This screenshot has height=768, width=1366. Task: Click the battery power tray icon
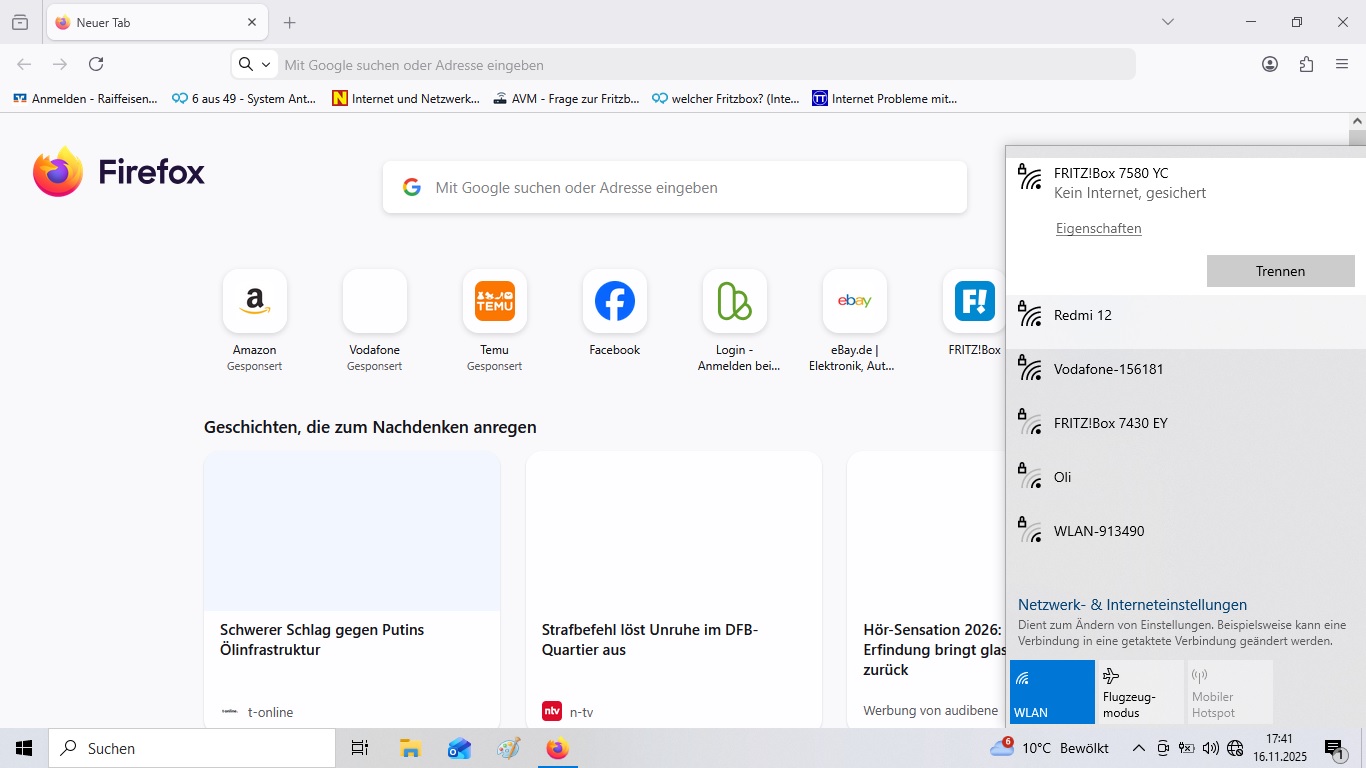click(1187, 748)
